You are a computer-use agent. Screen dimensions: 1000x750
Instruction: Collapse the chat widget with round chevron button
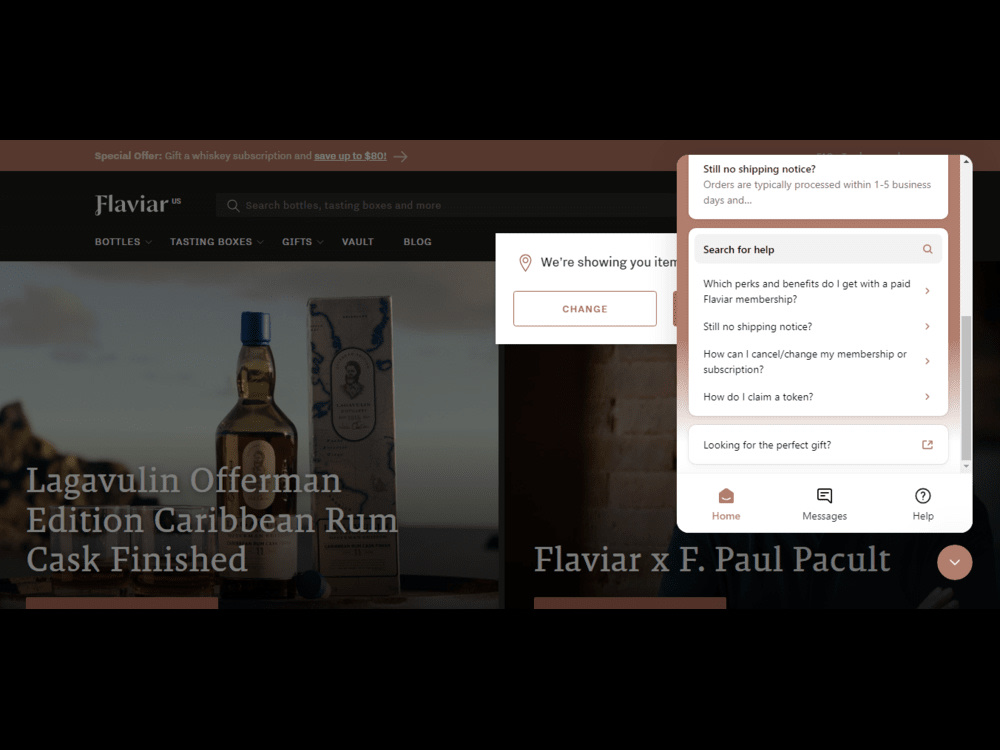954,562
